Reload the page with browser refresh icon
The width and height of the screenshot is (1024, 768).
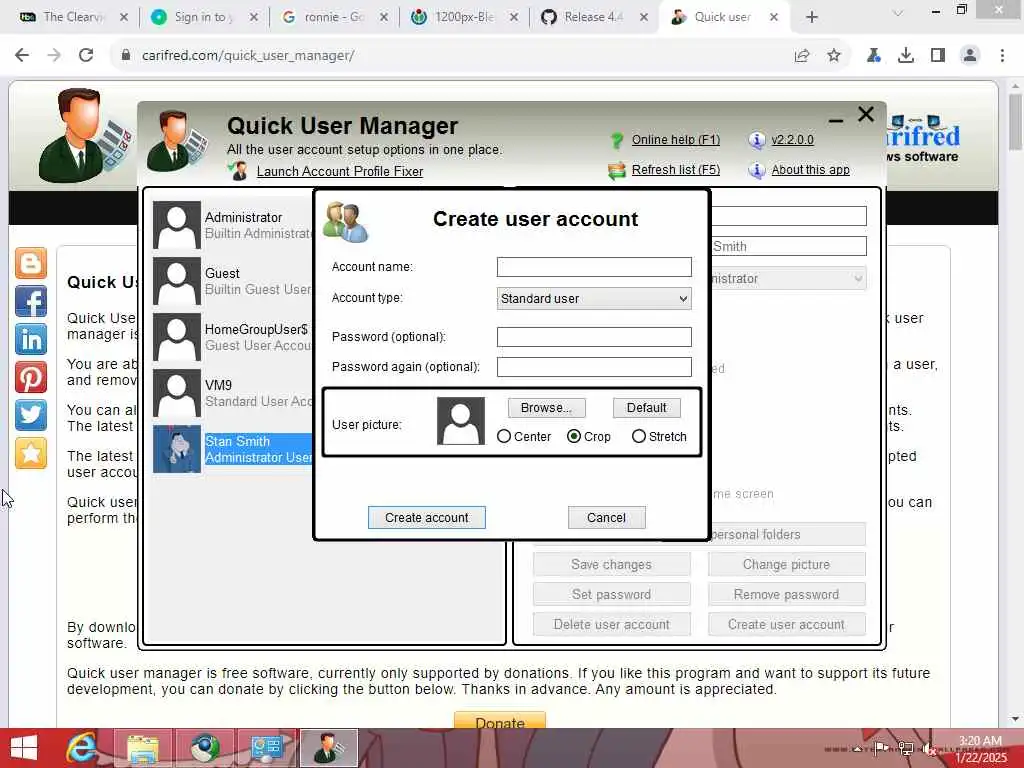[x=86, y=56]
